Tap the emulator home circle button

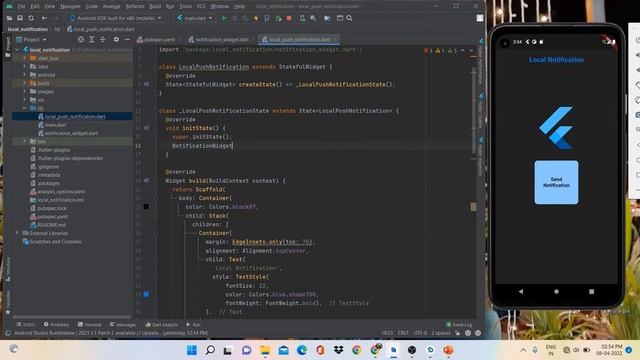coord(556,291)
